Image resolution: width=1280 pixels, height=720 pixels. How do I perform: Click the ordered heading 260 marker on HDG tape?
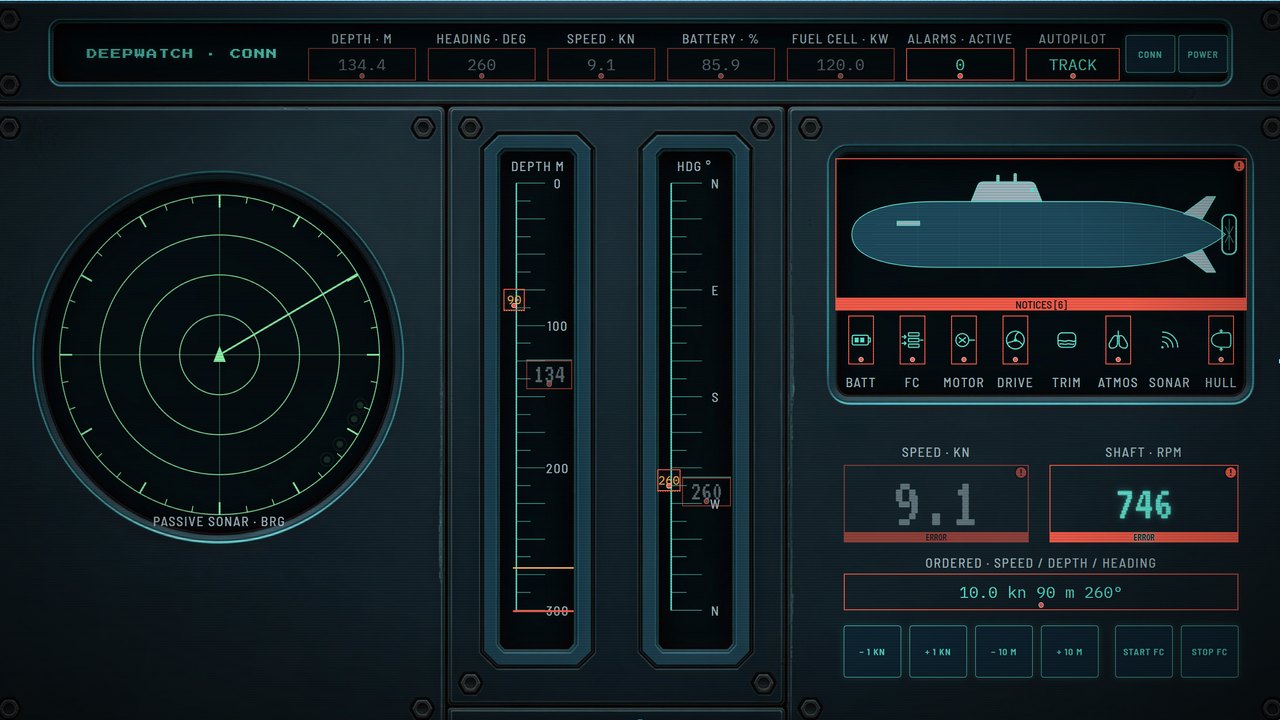coord(669,481)
